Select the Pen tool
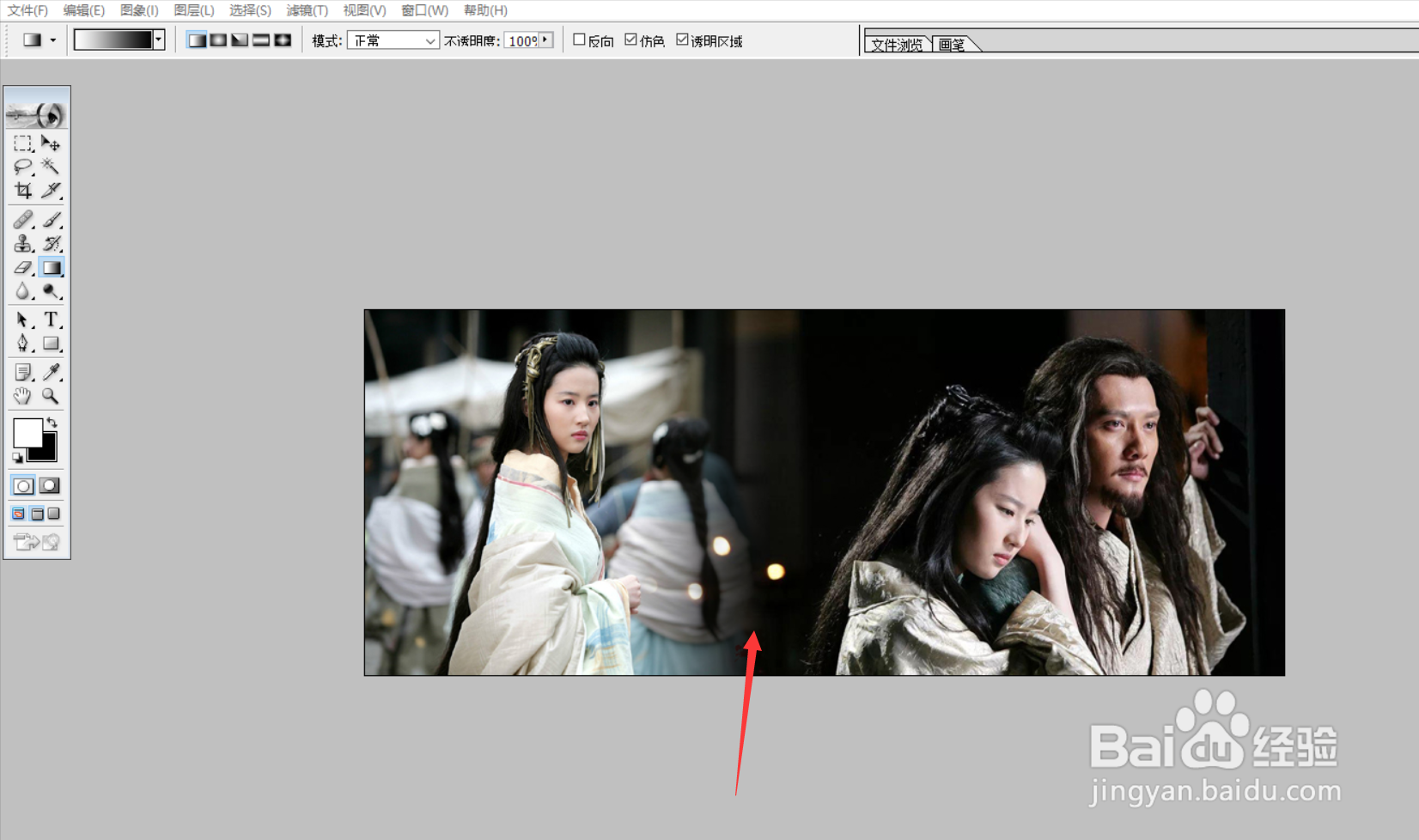This screenshot has height=840, width=1419. [23, 344]
